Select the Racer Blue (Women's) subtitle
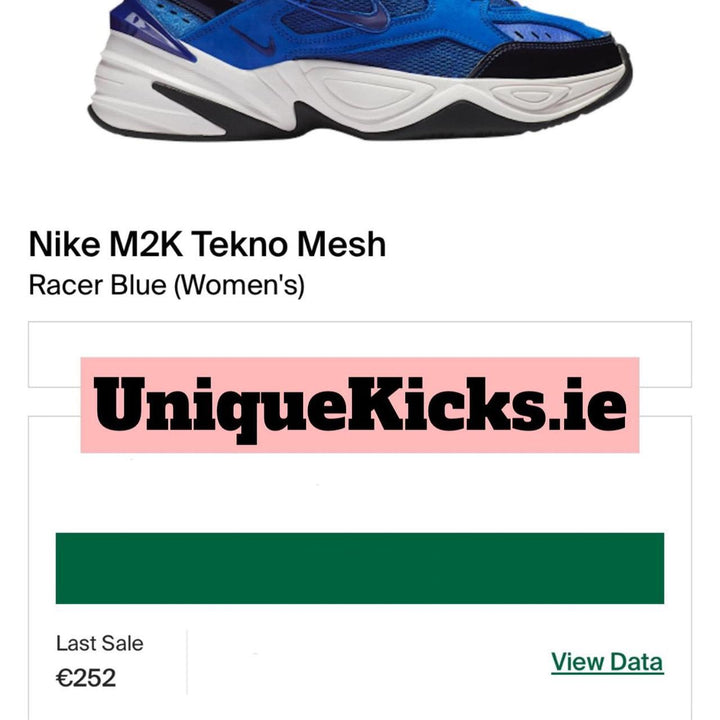Viewport: 720px width, 720px height. [x=167, y=285]
